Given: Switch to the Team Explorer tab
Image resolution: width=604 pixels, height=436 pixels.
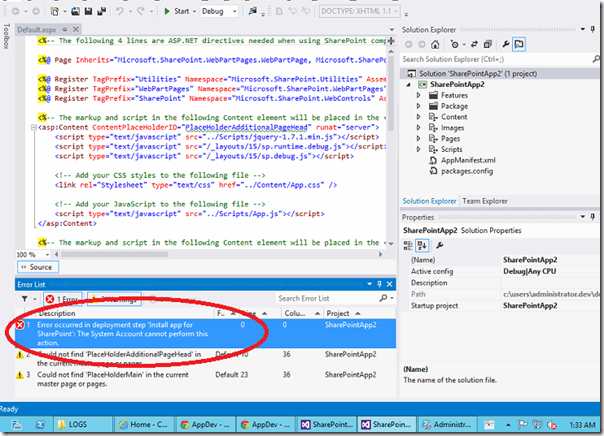Looking at the screenshot, I should 485,201.
